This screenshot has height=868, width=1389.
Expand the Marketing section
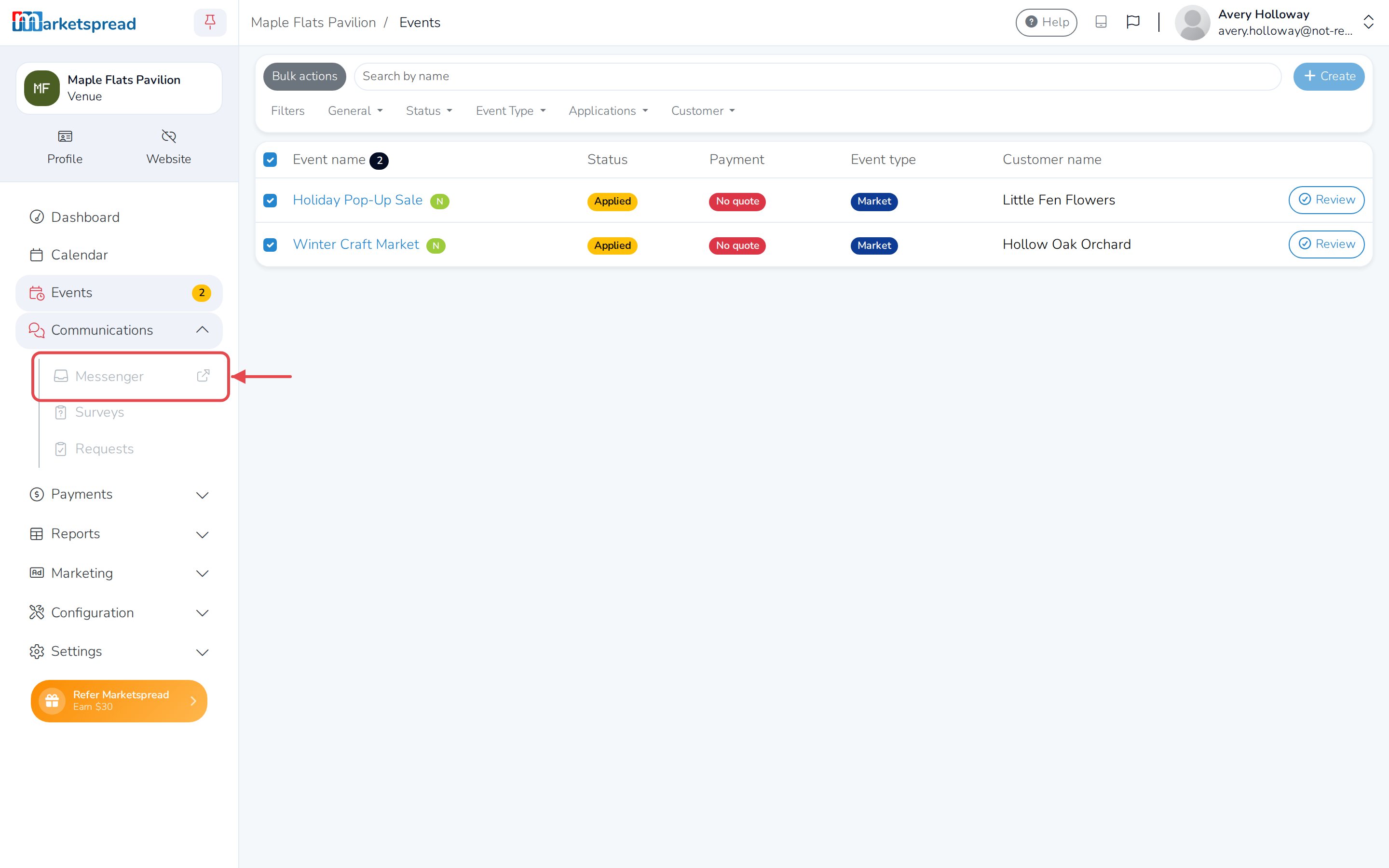point(119,573)
